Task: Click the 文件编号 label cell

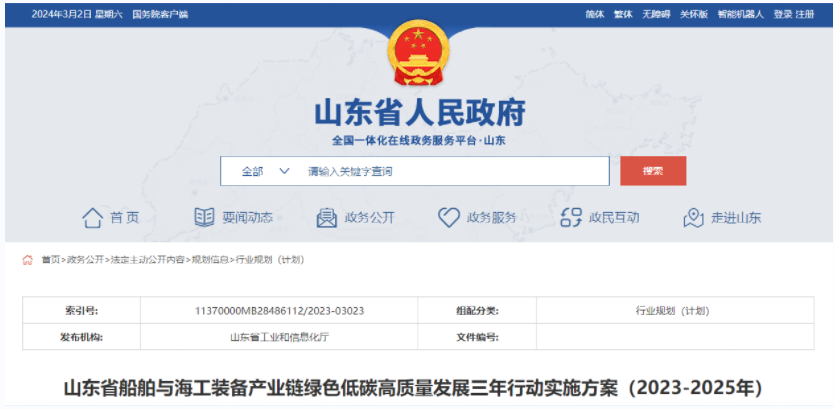Action: pos(477,337)
